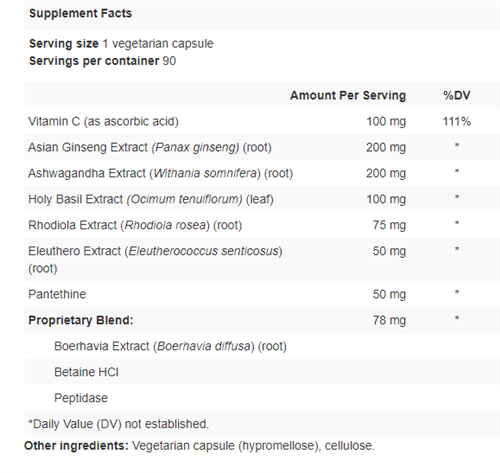The width and height of the screenshot is (500, 473).
Task: Click the %DV column header
Action: (456, 95)
